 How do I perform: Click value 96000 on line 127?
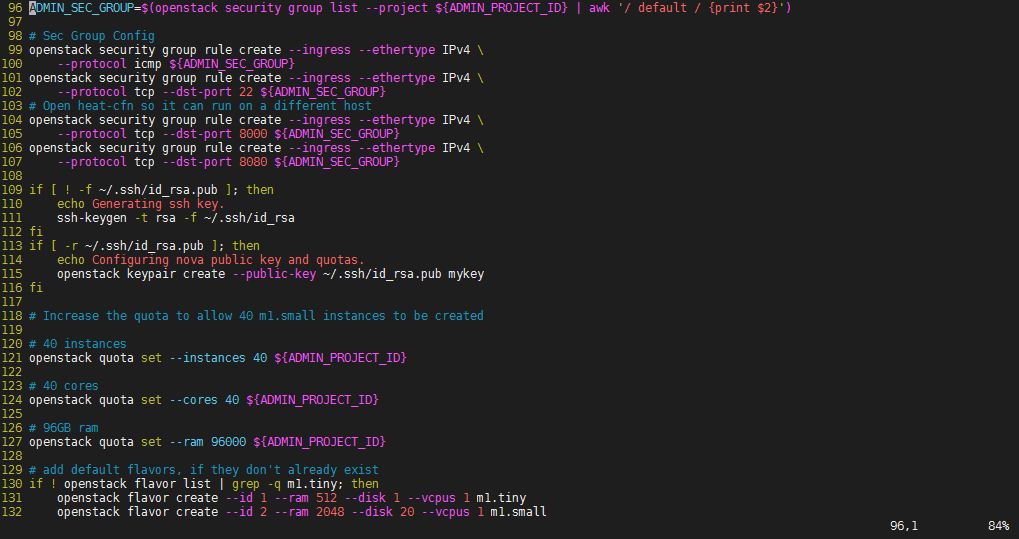pos(228,441)
